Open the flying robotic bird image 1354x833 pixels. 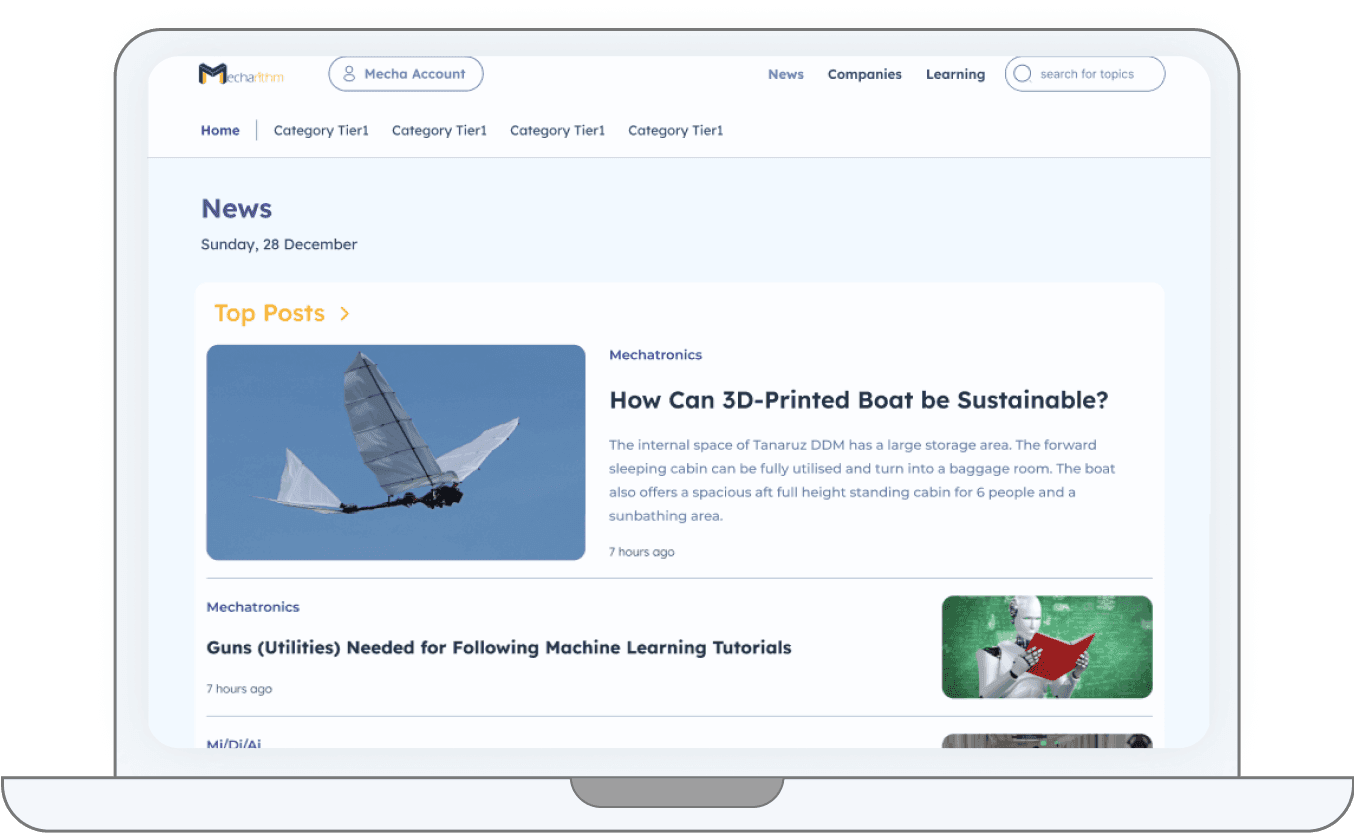[x=395, y=452]
